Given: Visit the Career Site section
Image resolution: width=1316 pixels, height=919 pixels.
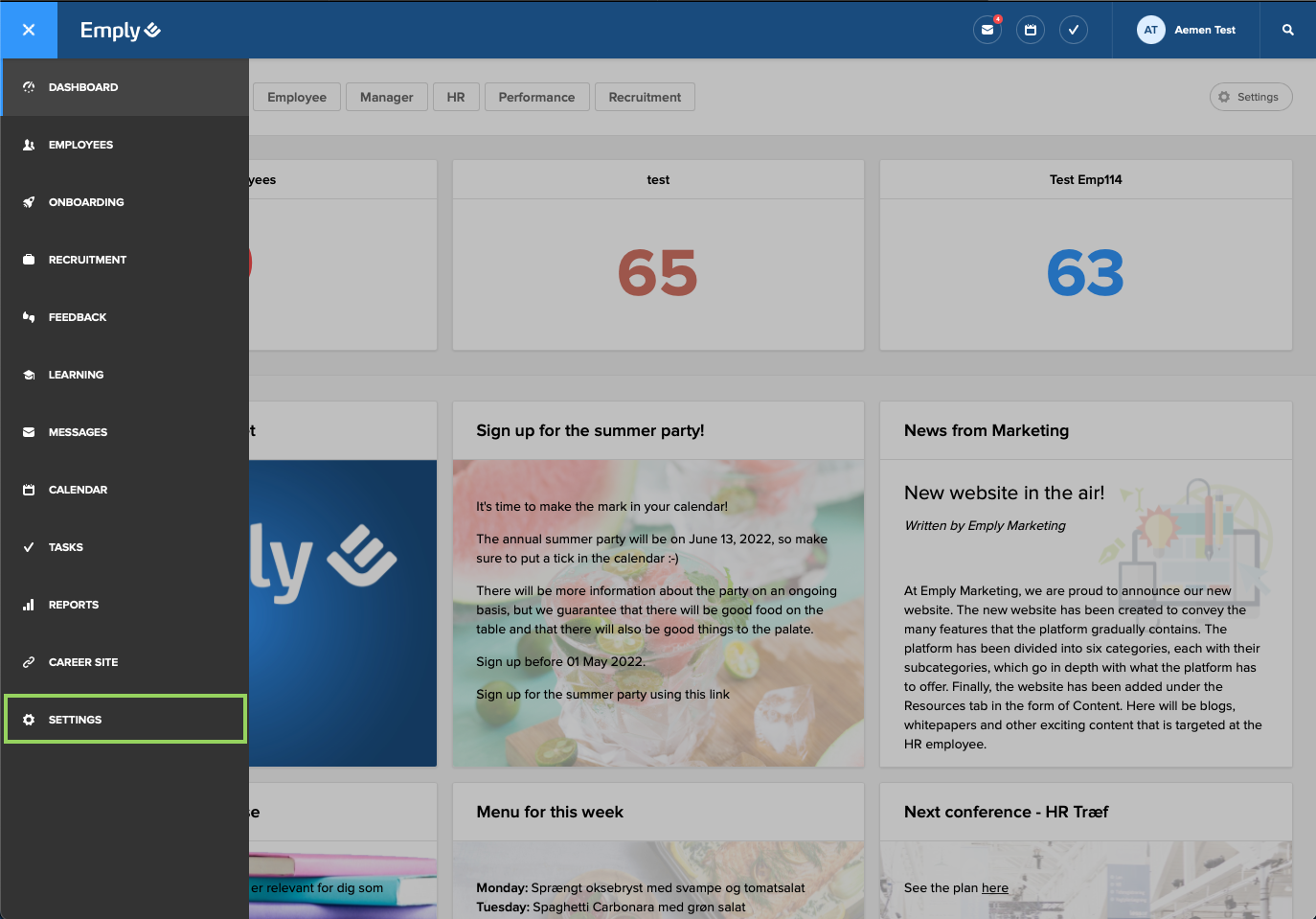Looking at the screenshot, I should (83, 661).
